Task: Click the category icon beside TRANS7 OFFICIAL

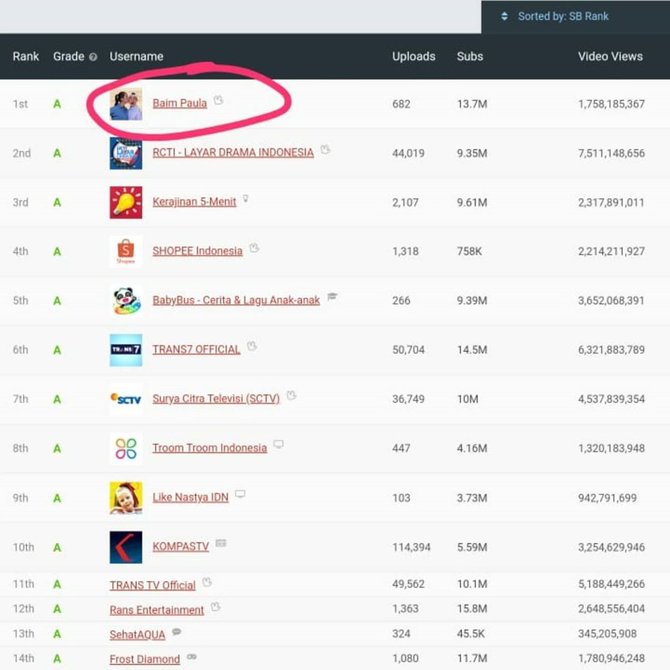Action: pos(252,346)
